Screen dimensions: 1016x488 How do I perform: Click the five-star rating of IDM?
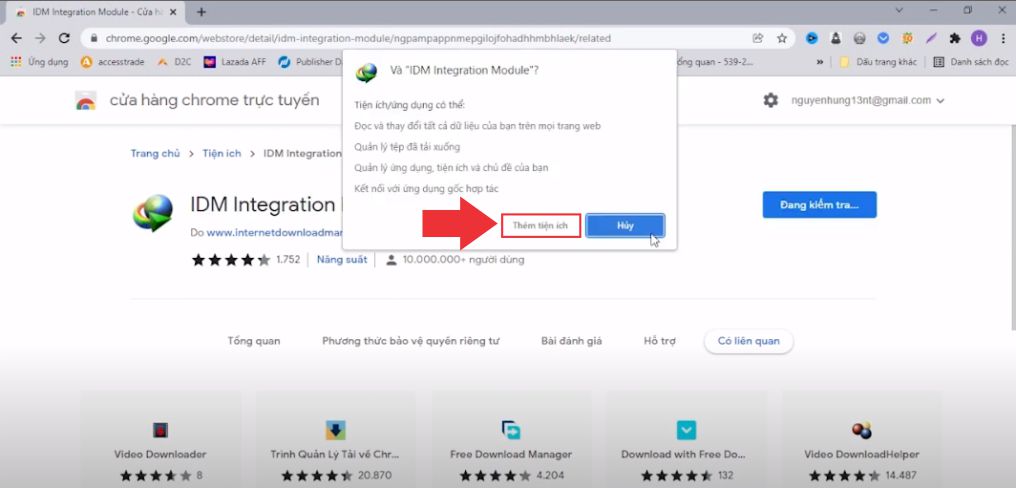coord(231,260)
